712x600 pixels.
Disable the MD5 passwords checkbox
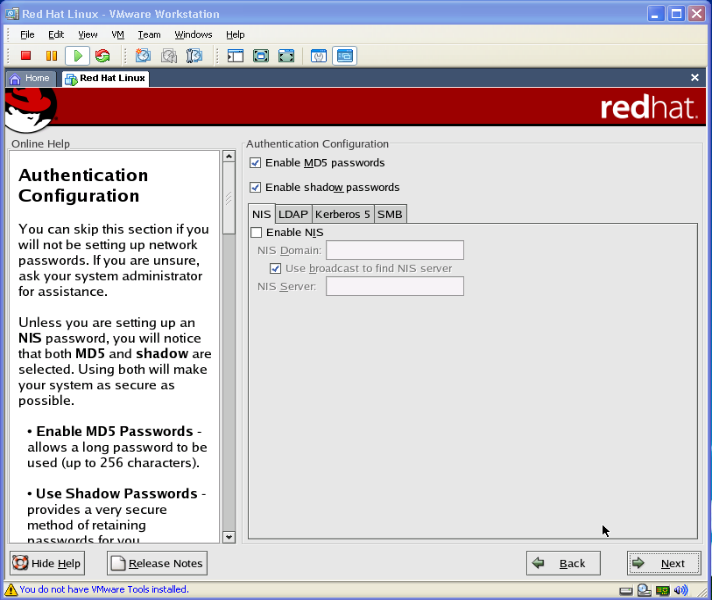coord(255,163)
